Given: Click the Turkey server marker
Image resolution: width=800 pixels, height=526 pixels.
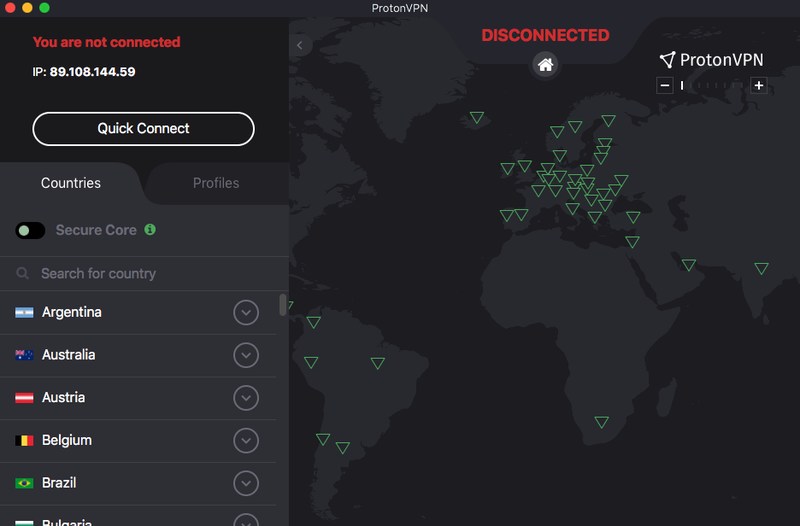Looking at the screenshot, I should coord(633,217).
